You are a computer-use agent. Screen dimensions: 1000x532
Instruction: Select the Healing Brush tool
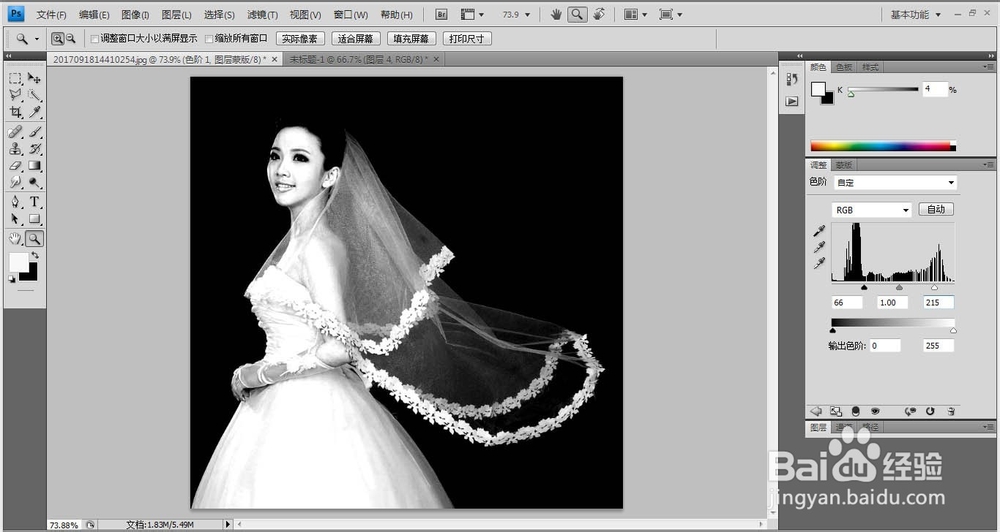click(x=15, y=132)
